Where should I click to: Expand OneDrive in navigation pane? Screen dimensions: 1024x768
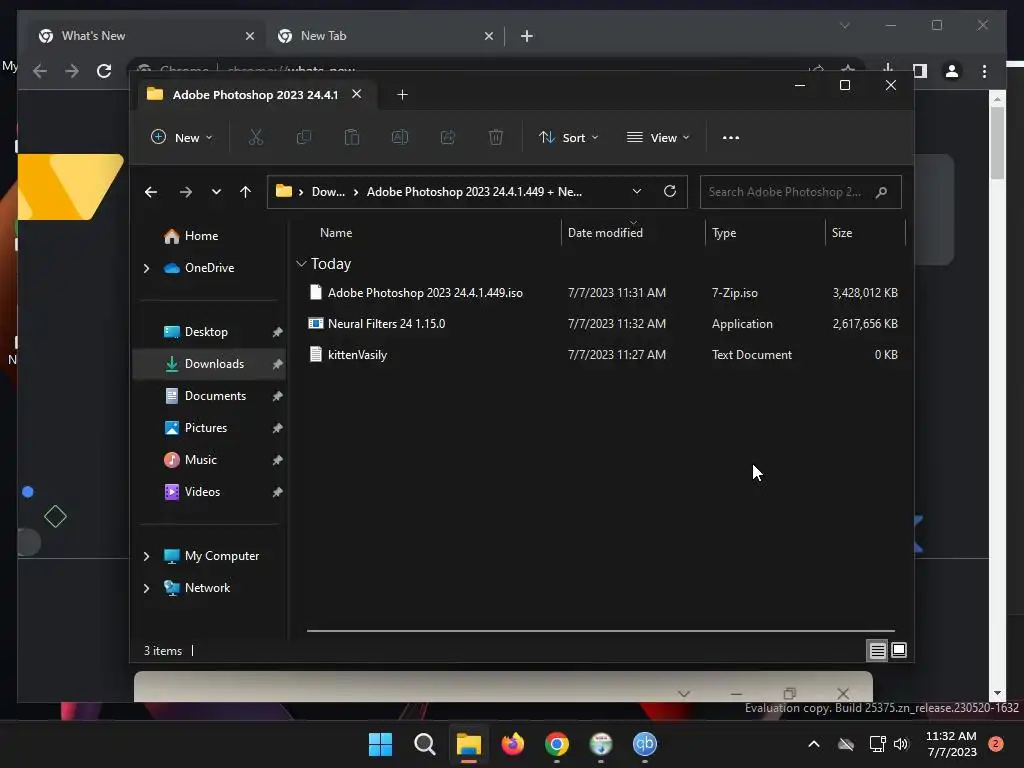coord(146,268)
